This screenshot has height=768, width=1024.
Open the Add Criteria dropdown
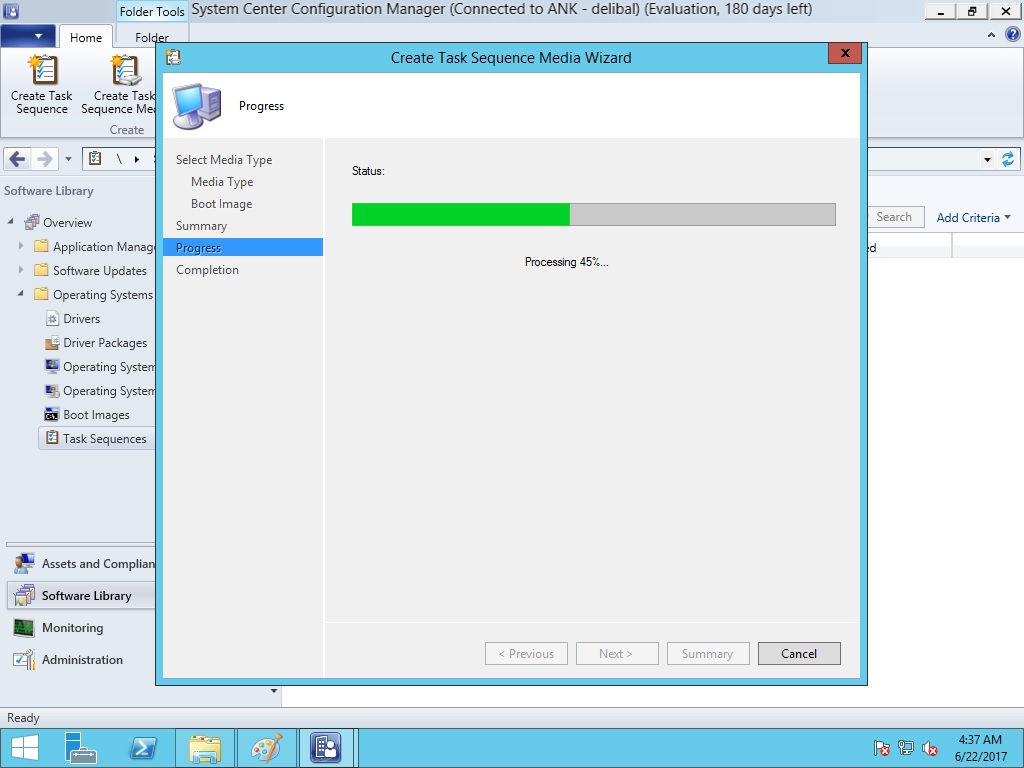coord(973,217)
